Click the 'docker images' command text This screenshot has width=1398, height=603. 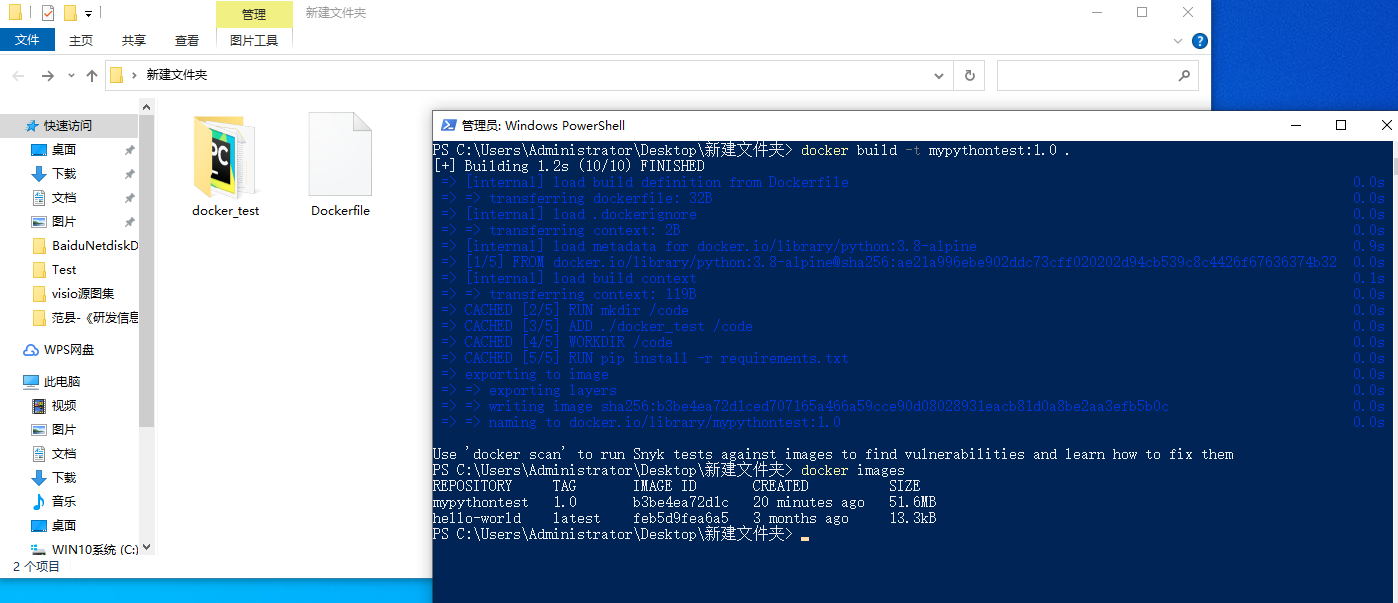click(853, 470)
